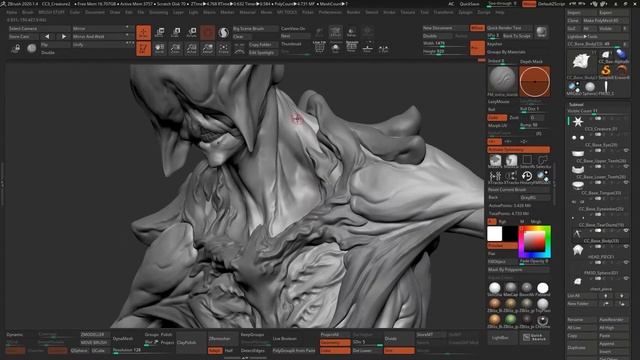This screenshot has height=360, width=640.
Task: Choose the BasicMaterial sphere
Action: point(527,288)
